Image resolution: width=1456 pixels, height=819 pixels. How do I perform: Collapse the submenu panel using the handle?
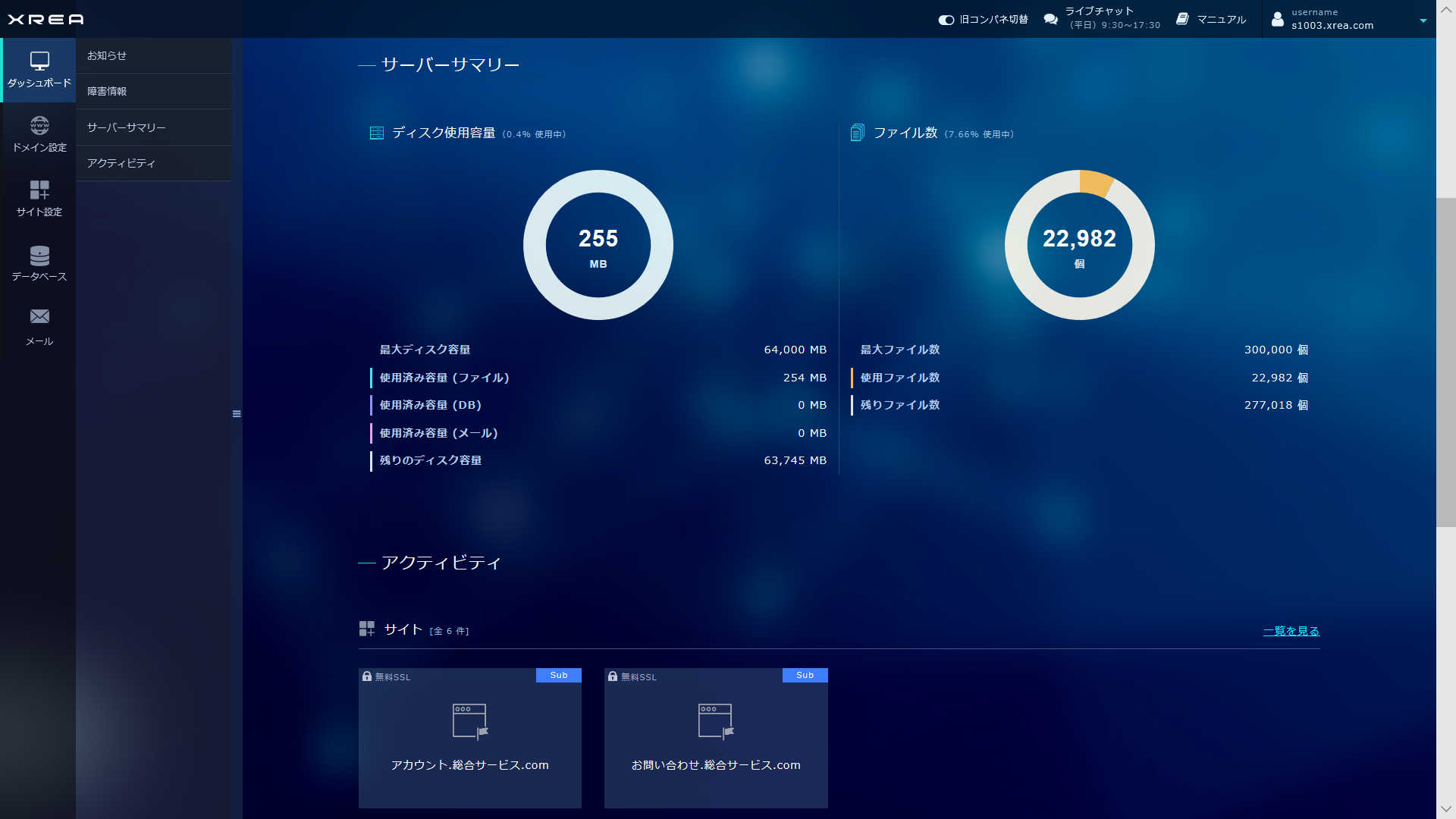237,414
